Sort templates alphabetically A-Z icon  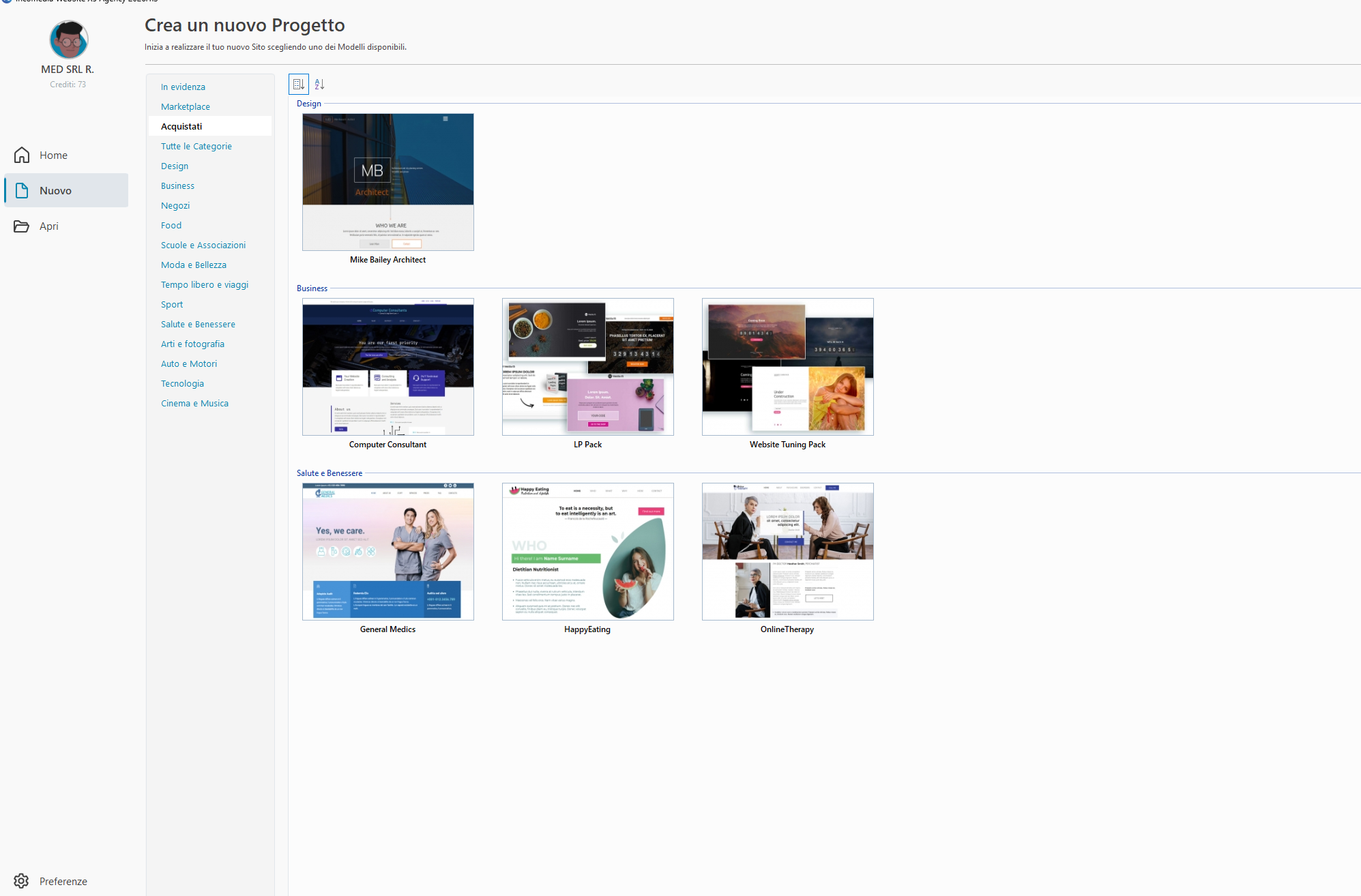tap(319, 85)
